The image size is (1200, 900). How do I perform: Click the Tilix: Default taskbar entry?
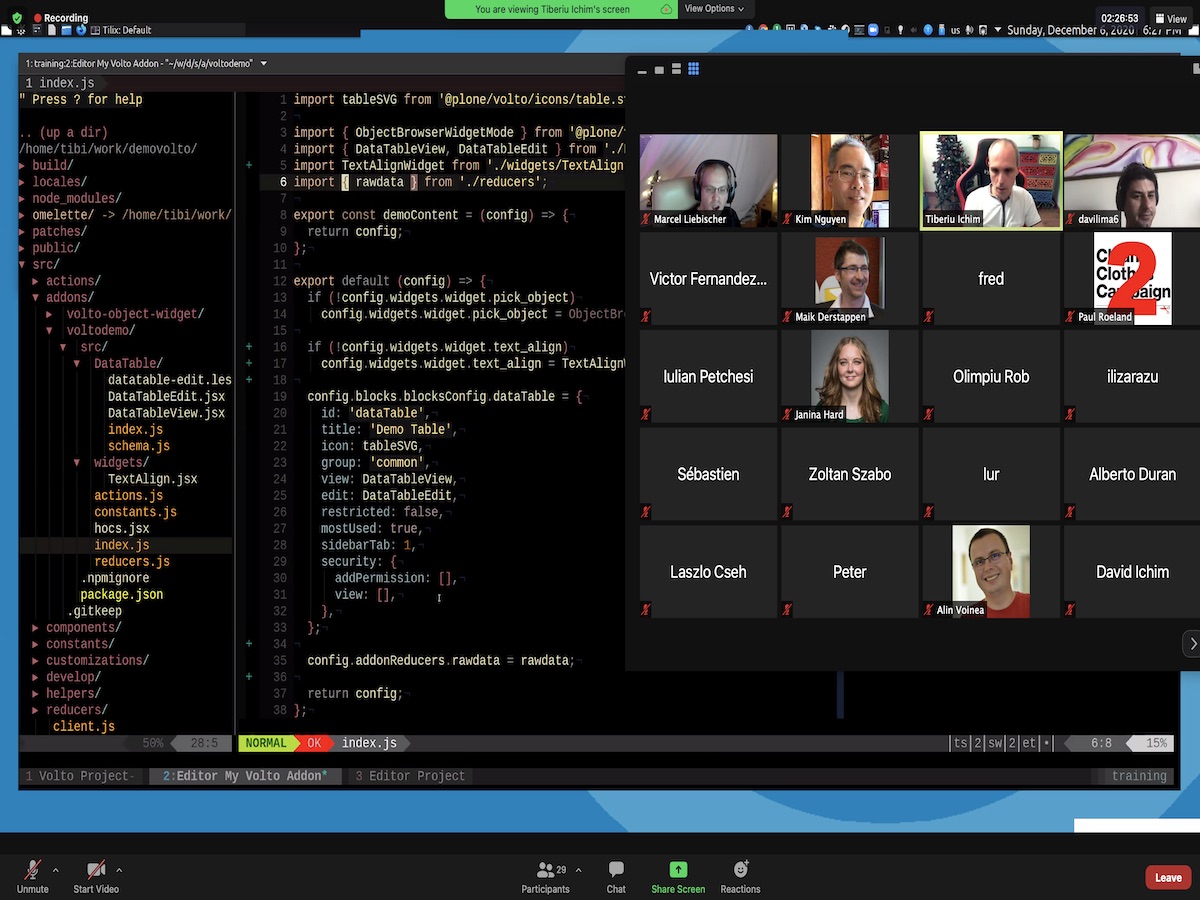coord(119,30)
